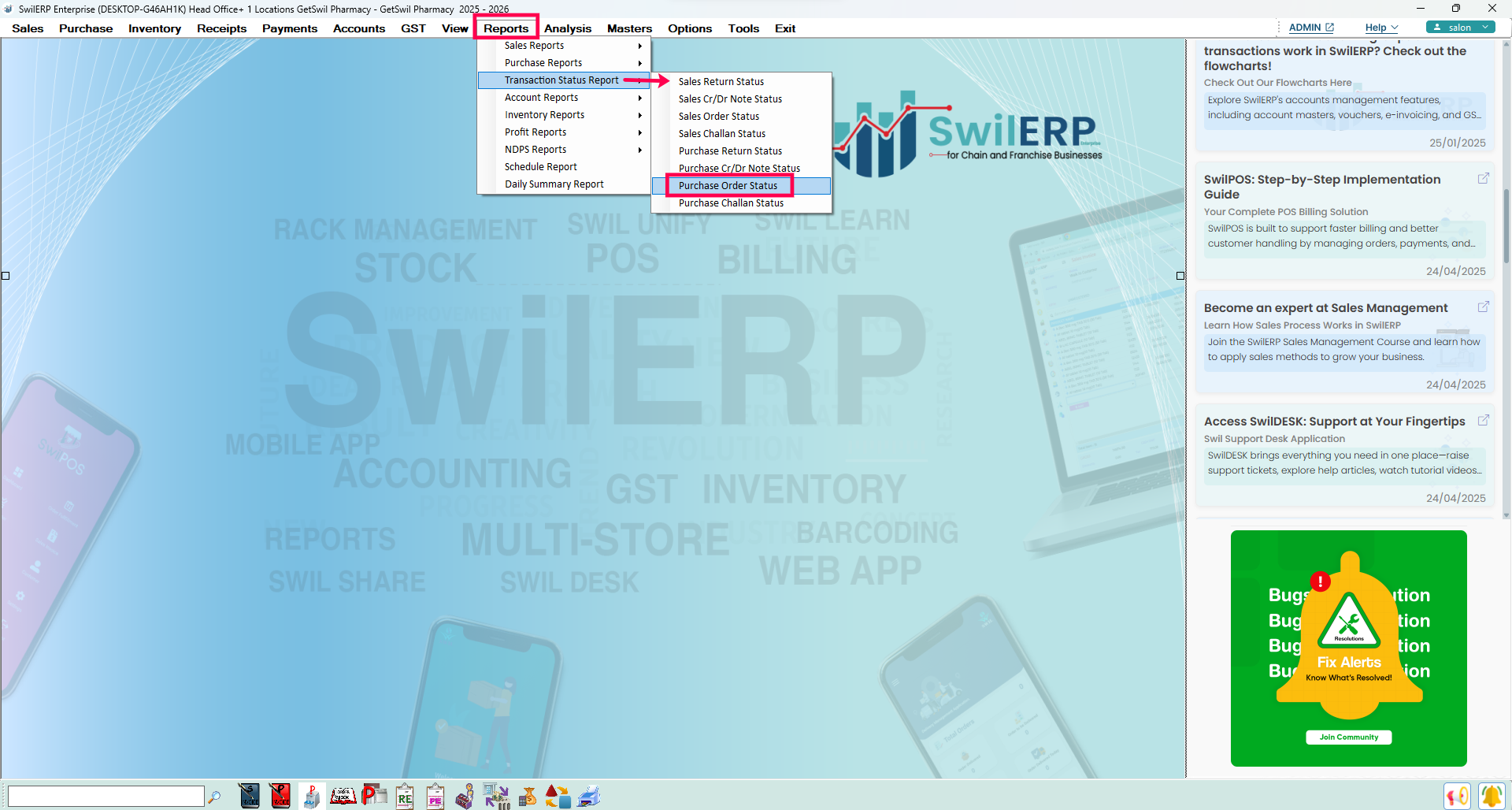This screenshot has height=810, width=1512.
Task: Expand the Inventory Reports submenu arrow
Action: [x=640, y=115]
